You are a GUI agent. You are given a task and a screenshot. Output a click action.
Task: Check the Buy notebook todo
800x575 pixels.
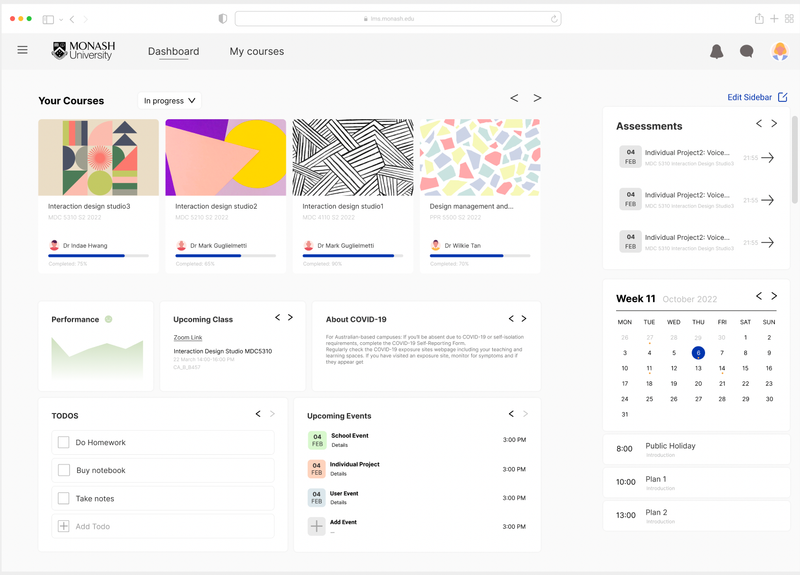pyautogui.click(x=63, y=470)
